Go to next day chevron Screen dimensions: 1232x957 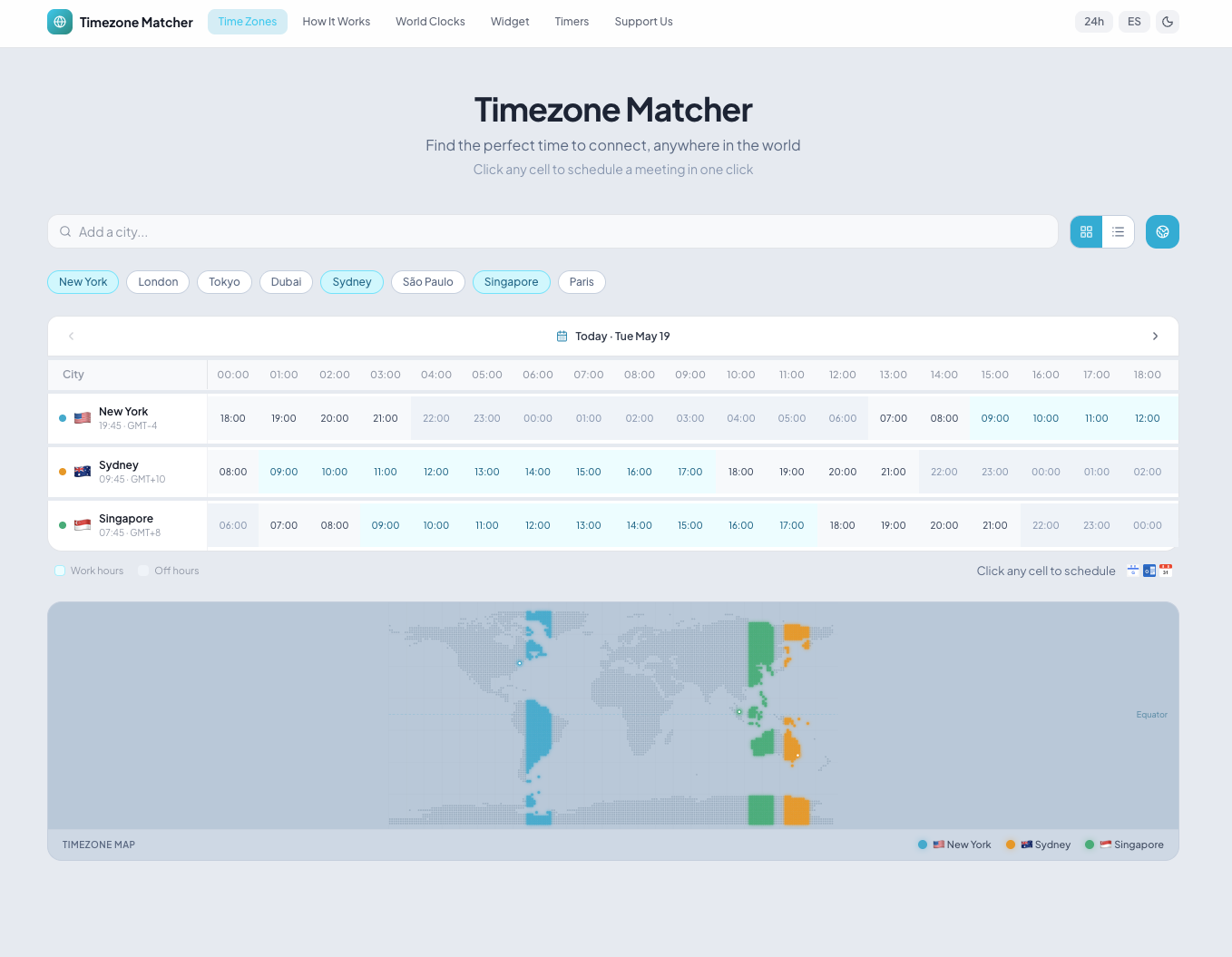click(1155, 337)
